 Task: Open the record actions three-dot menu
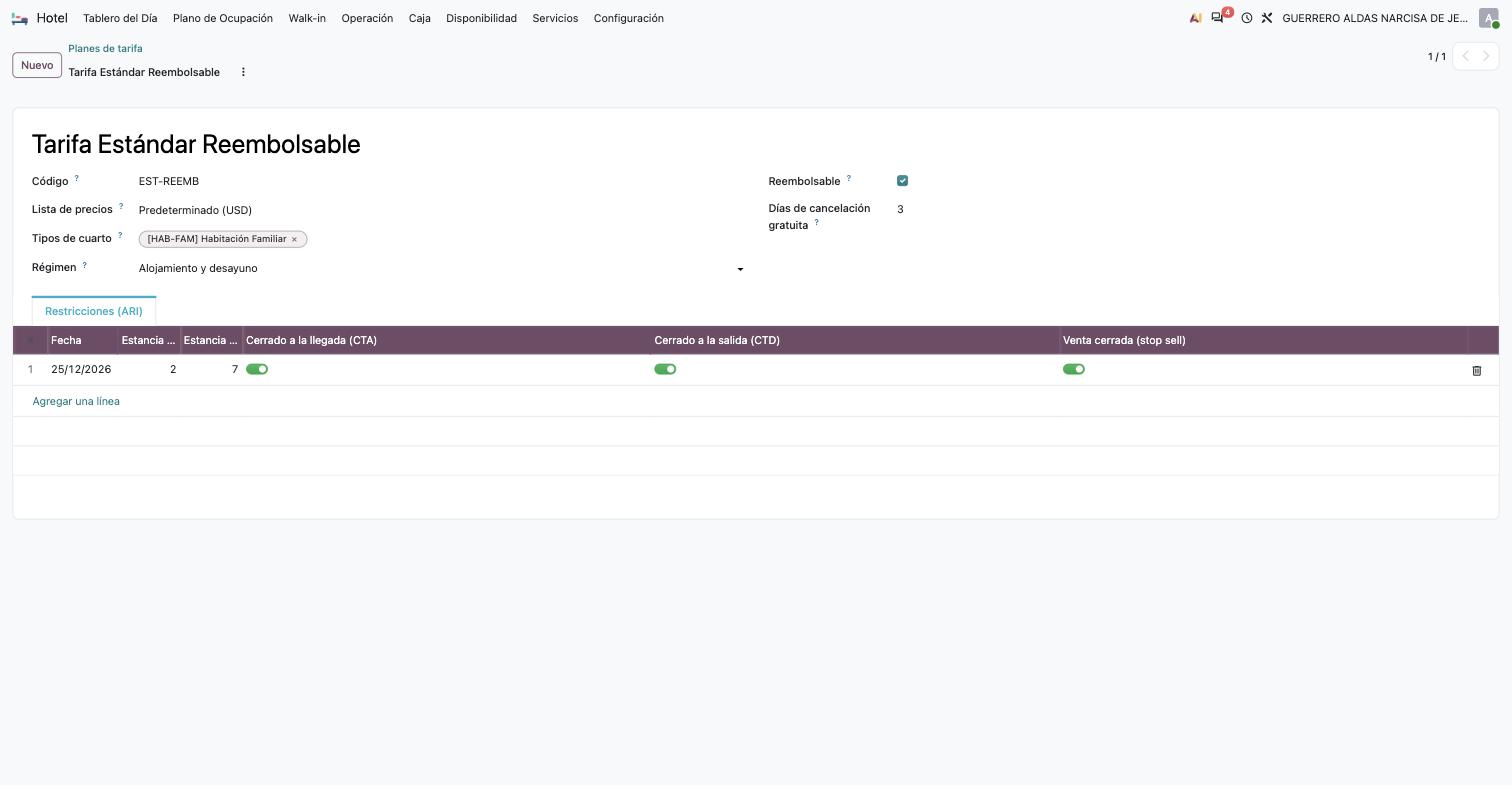[243, 72]
